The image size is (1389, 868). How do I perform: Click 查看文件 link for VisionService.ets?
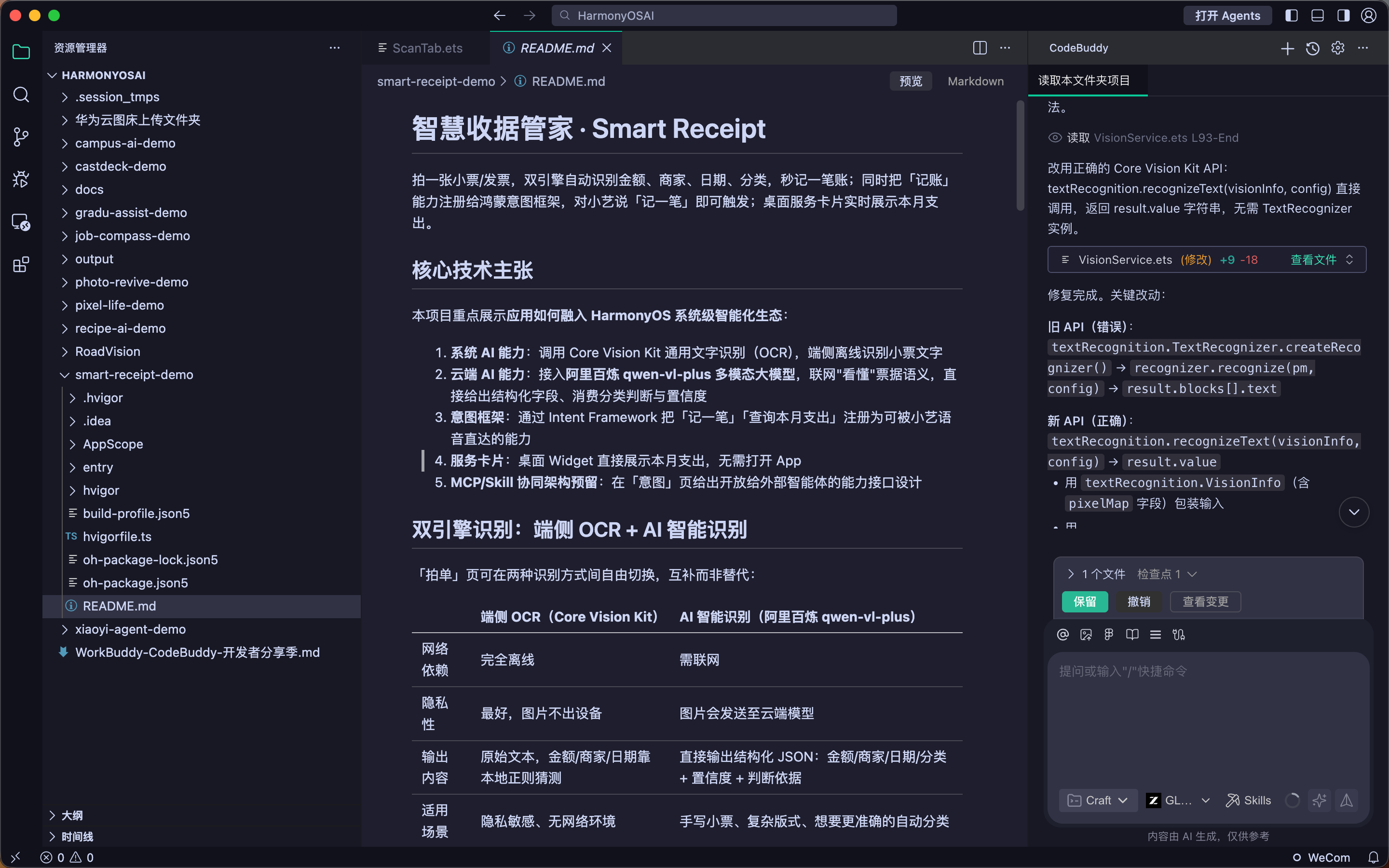click(1313, 260)
